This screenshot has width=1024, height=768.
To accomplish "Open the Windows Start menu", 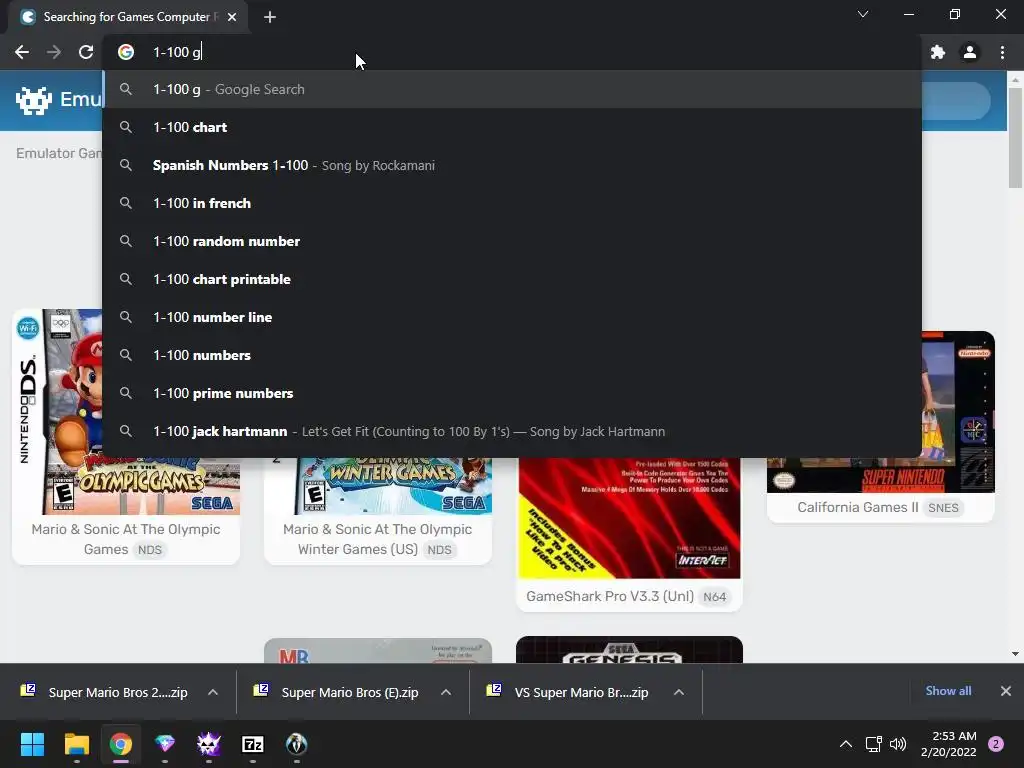I will point(32,744).
